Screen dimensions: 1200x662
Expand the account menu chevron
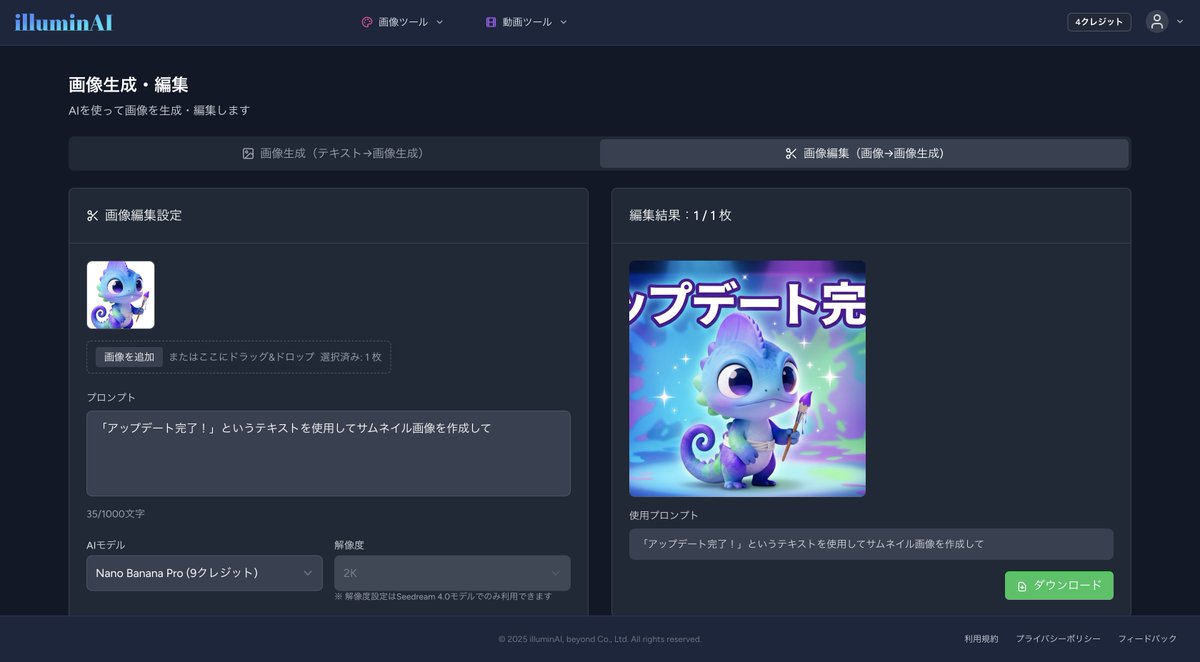(1181, 22)
